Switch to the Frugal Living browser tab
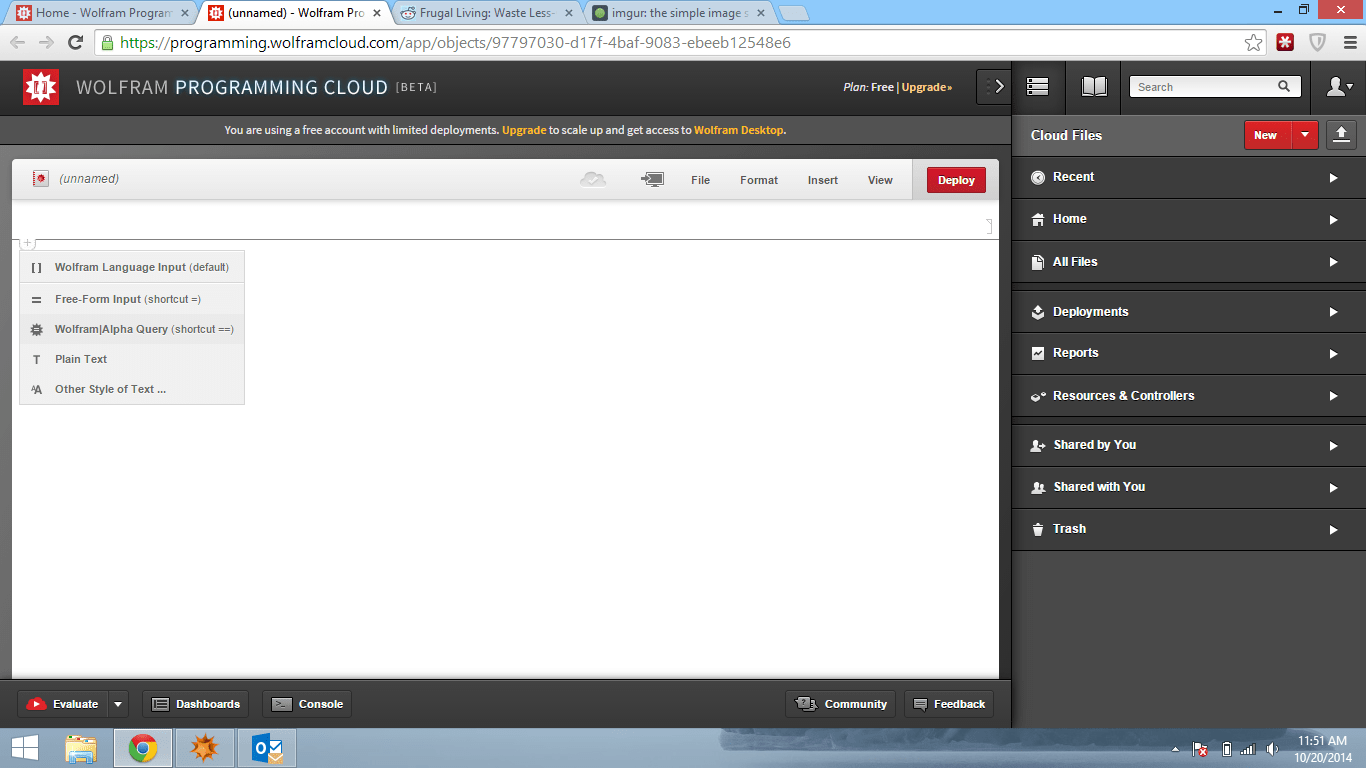This screenshot has width=1366, height=768. [486, 13]
